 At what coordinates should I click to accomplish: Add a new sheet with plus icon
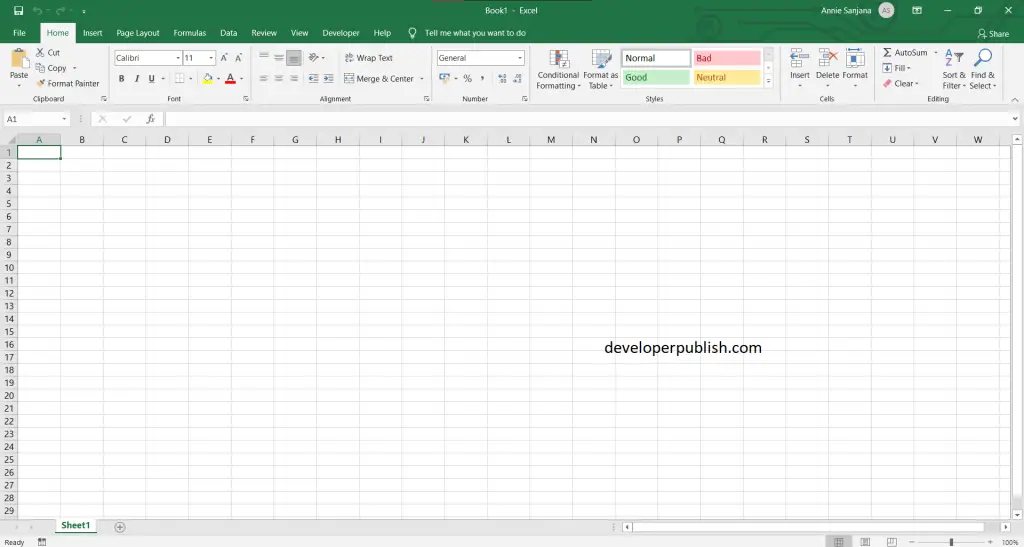(120, 527)
